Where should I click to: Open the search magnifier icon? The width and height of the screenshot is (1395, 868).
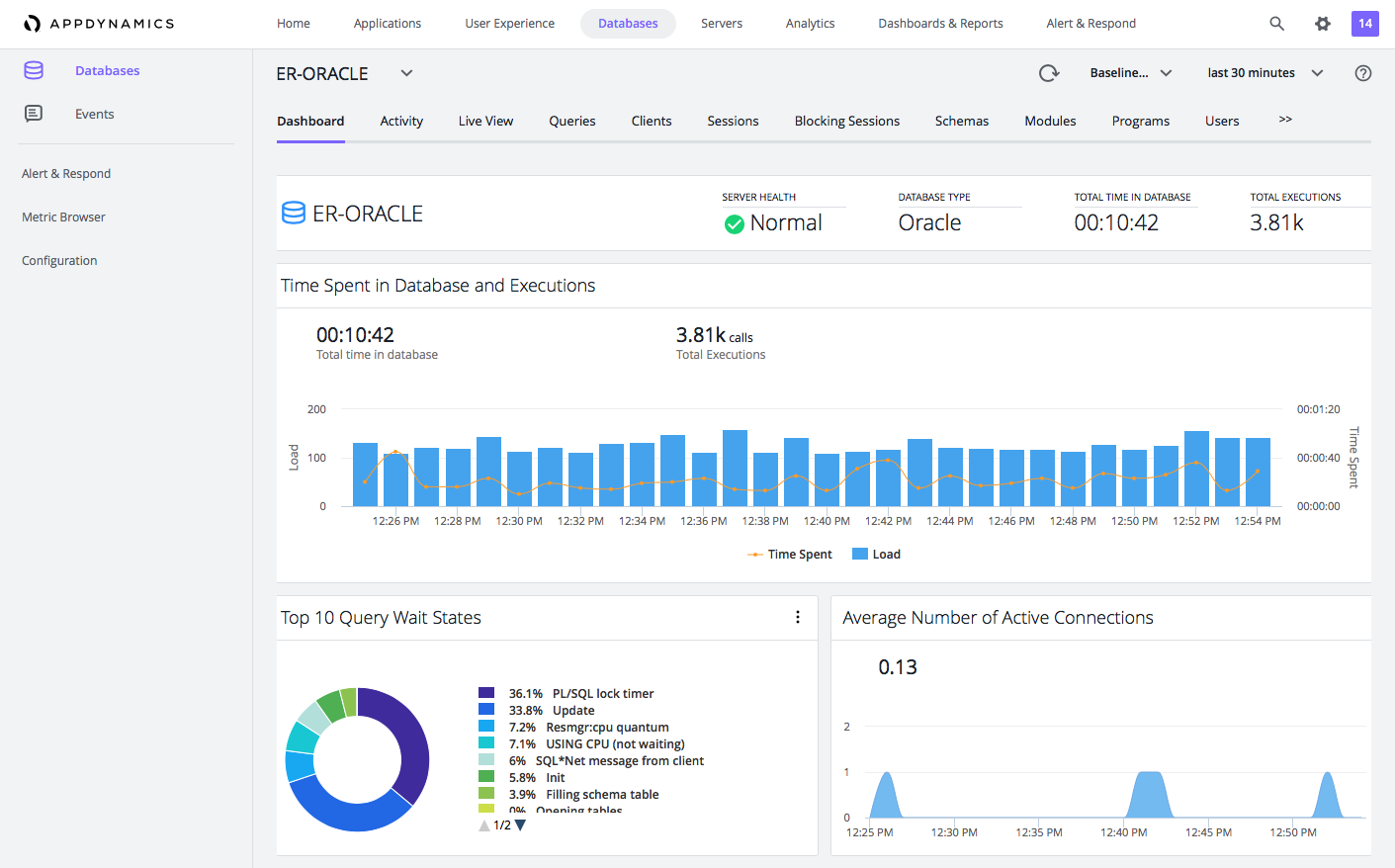click(x=1276, y=24)
